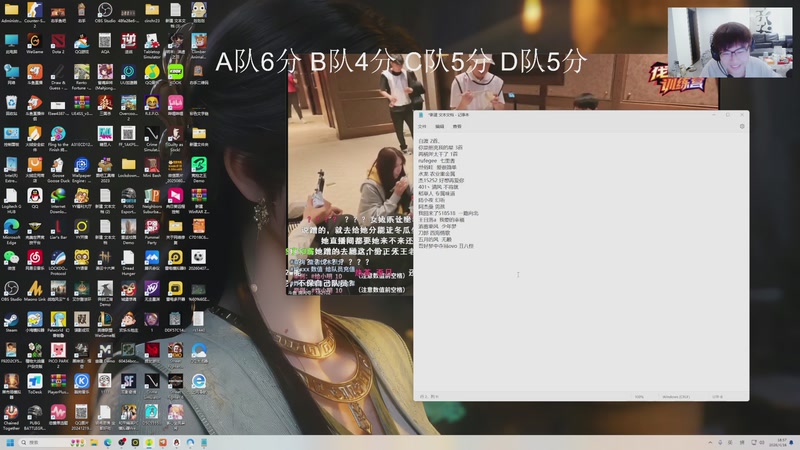
Task: Open the Mini Bash desktop icon
Action: pyautogui.click(x=152, y=167)
